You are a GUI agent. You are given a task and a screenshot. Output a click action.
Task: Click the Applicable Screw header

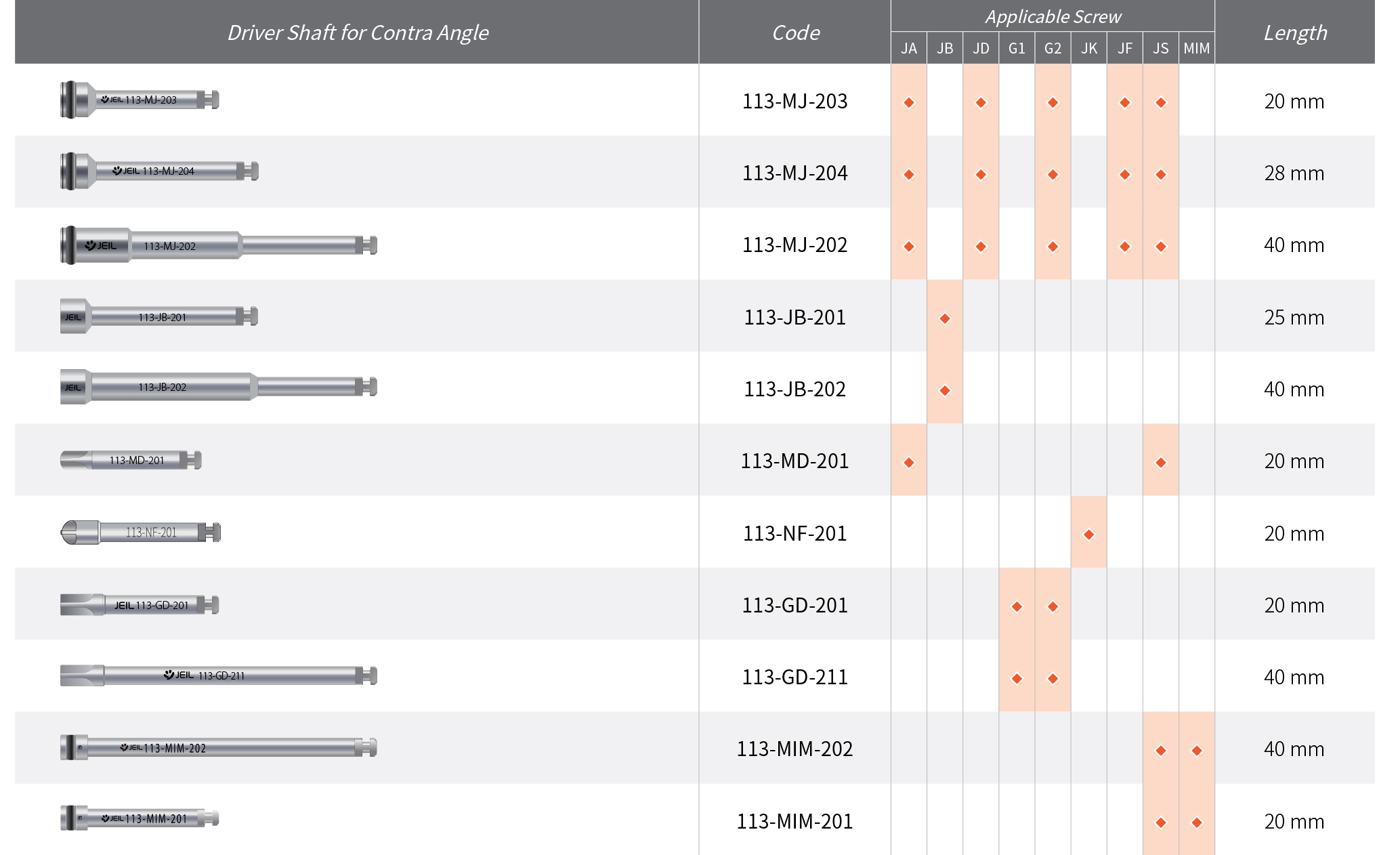(1053, 16)
